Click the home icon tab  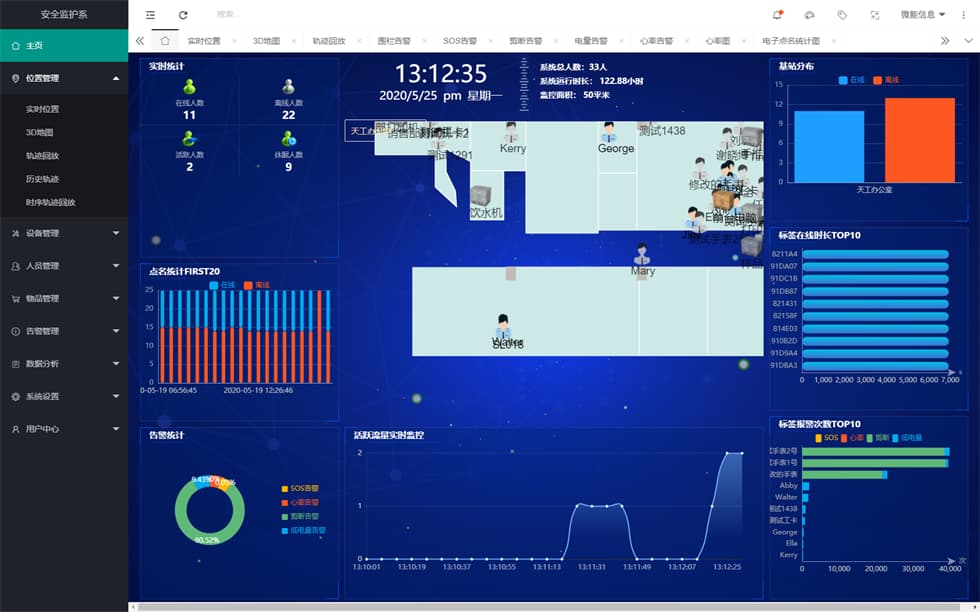165,41
